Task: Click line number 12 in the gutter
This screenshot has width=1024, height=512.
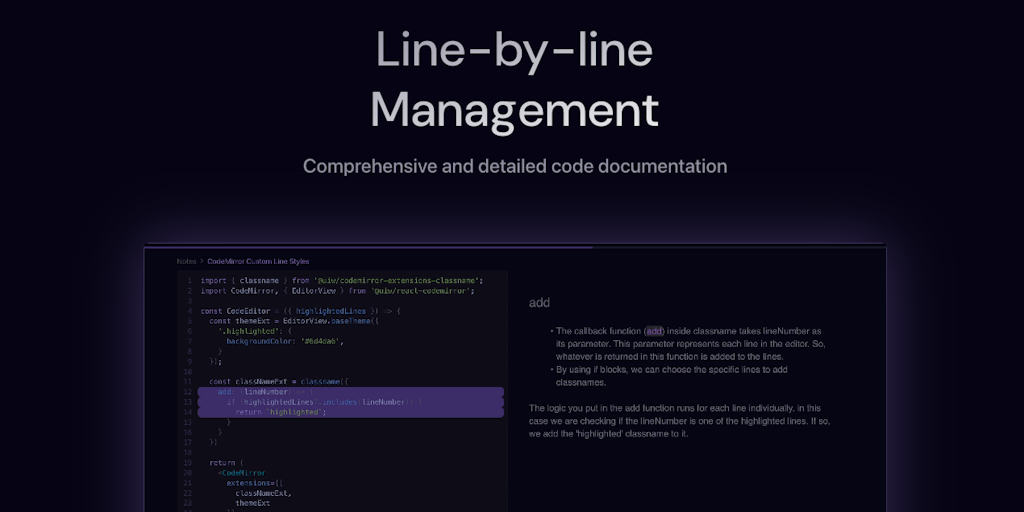Action: [x=187, y=392]
